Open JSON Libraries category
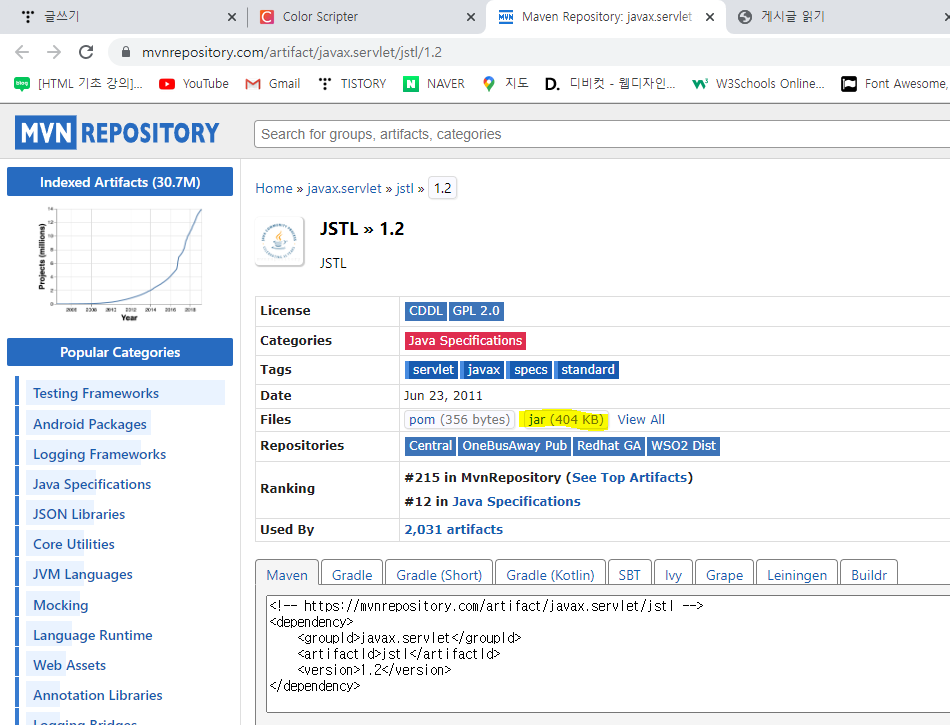 (x=79, y=514)
